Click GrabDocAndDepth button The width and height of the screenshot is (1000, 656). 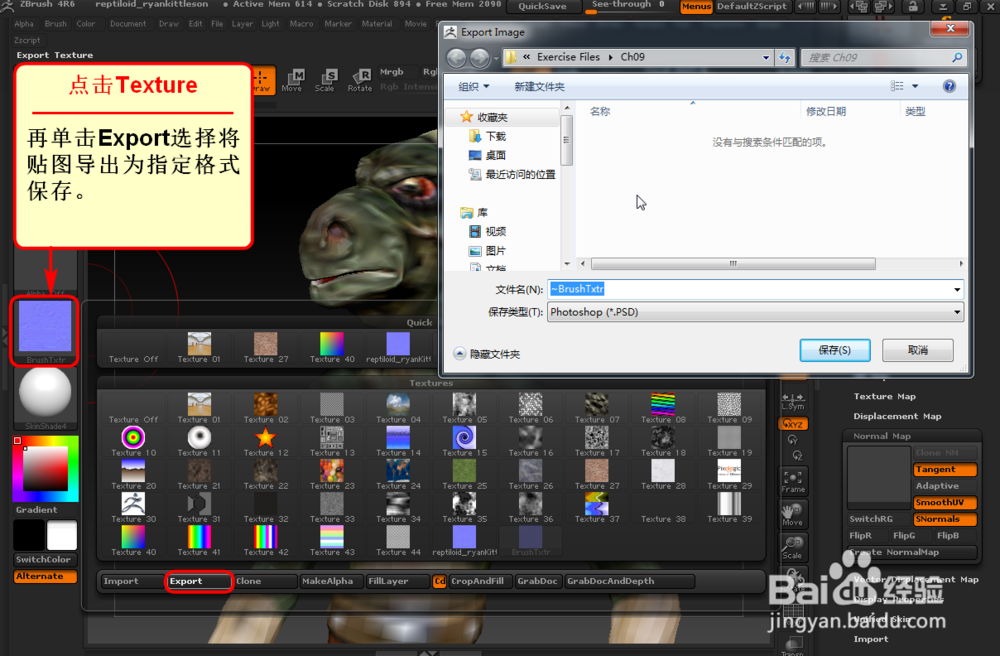[x=629, y=581]
